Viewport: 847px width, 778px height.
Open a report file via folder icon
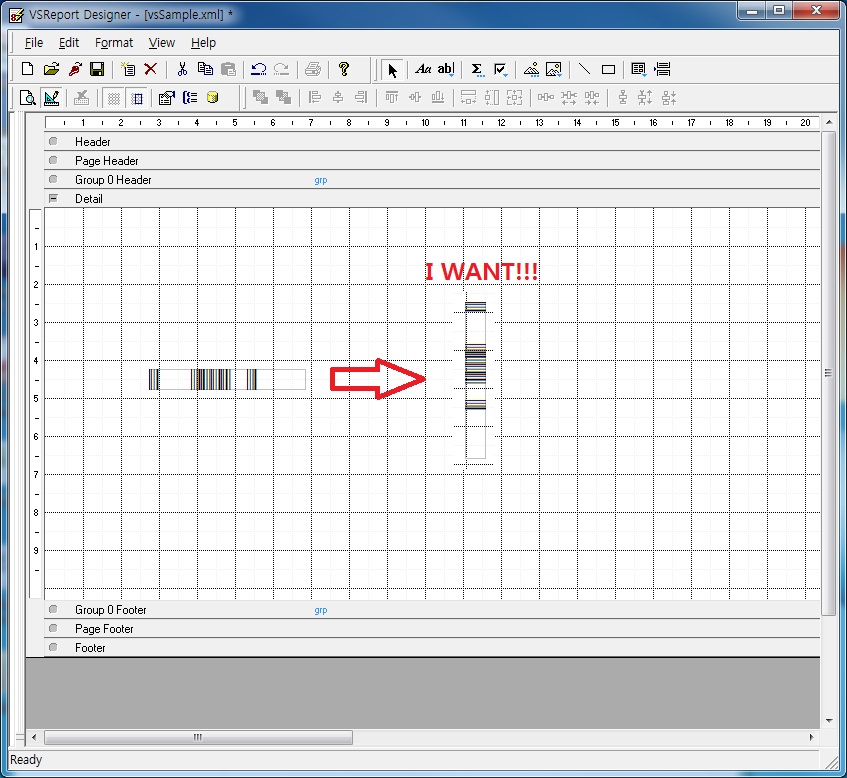(x=51, y=69)
